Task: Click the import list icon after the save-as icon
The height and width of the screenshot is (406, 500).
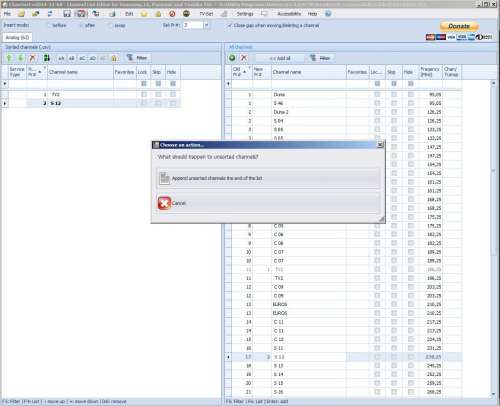Action: (96, 14)
